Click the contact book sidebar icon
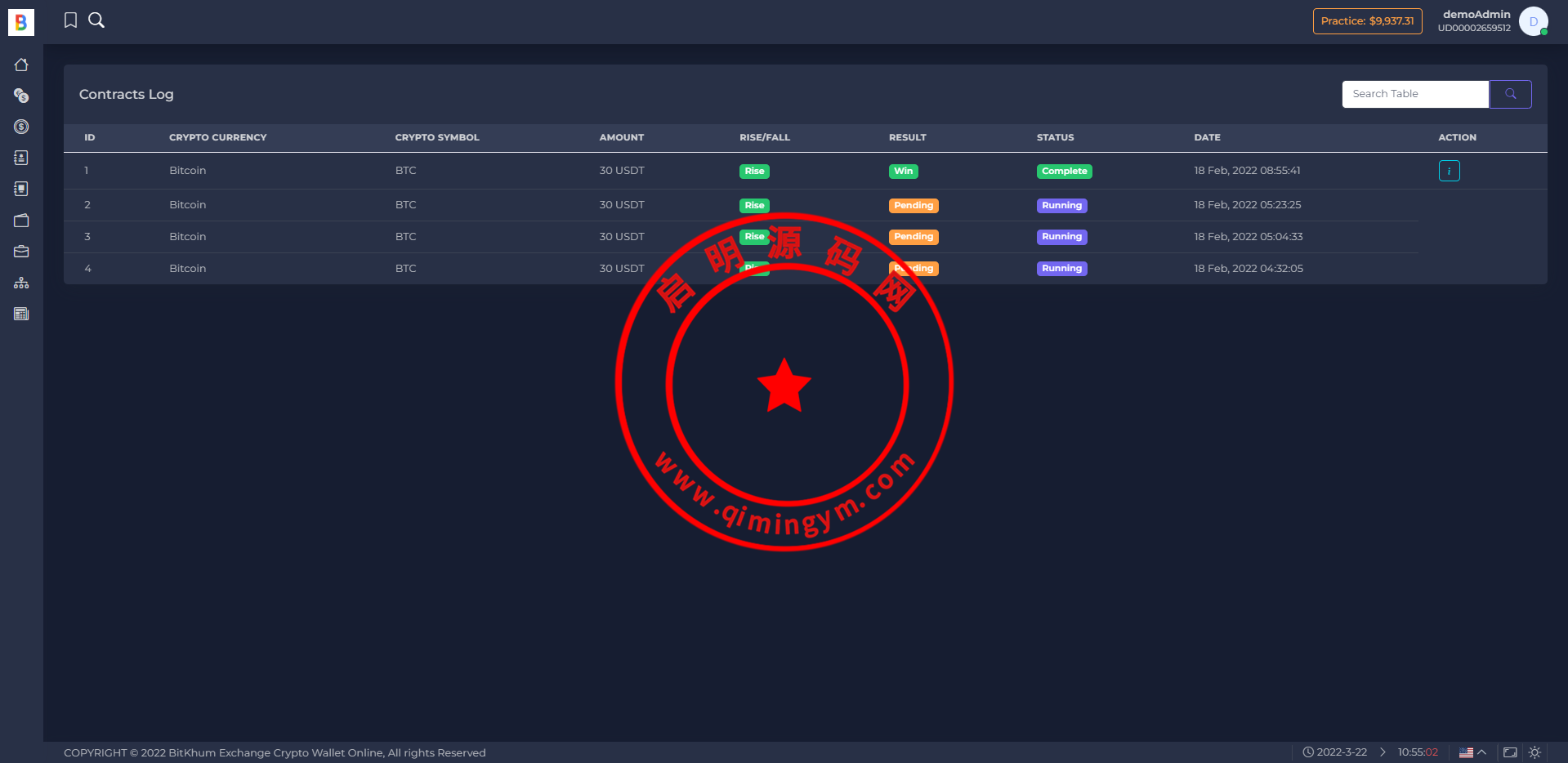The image size is (1568, 763). 21,158
